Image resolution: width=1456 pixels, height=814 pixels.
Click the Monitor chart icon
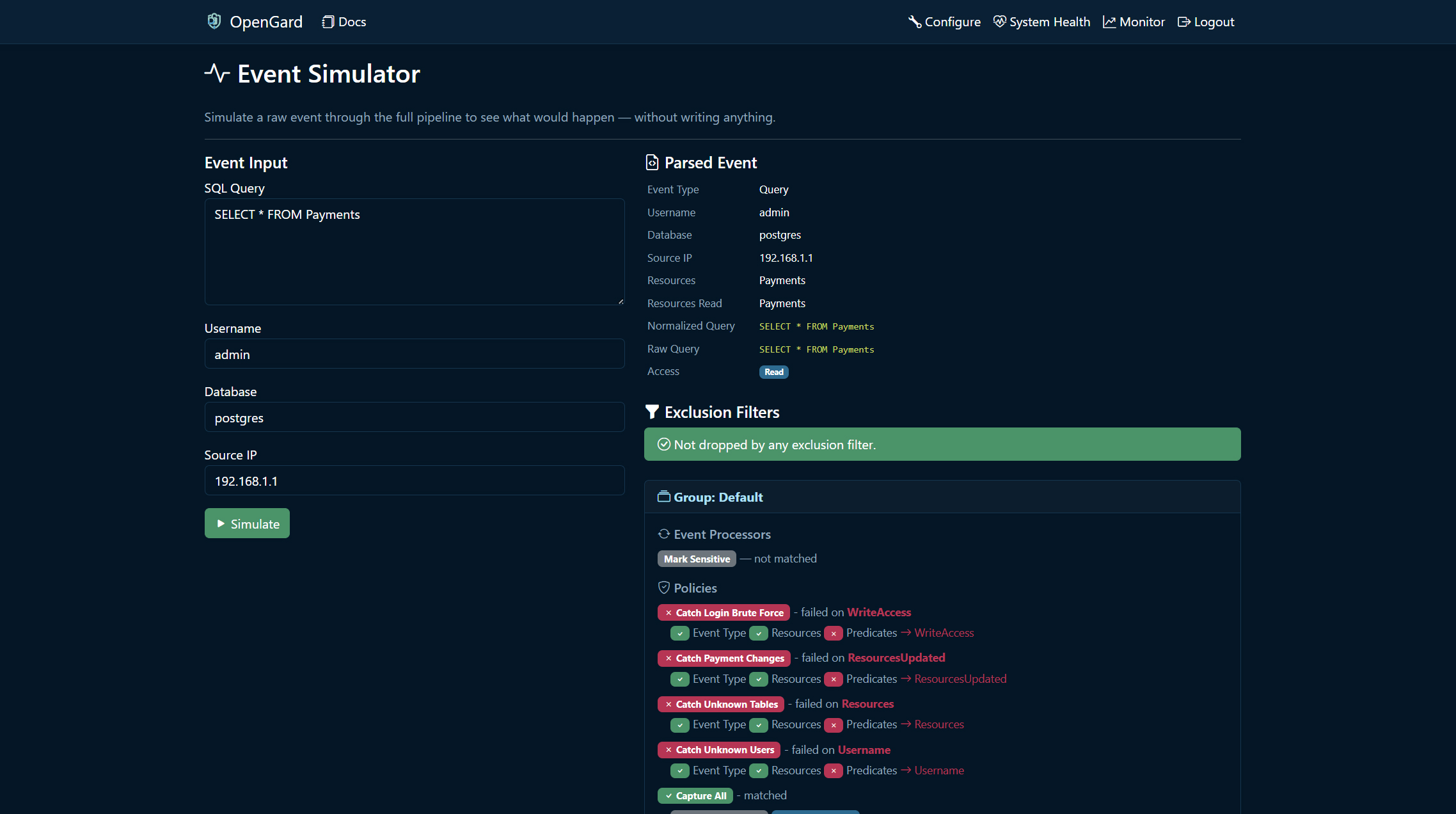(1109, 21)
